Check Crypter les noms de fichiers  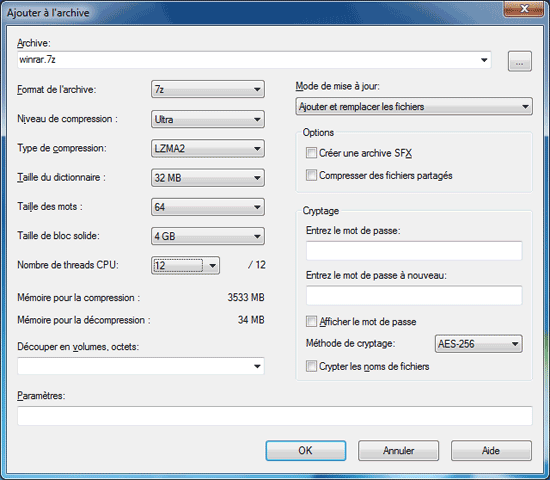click(x=311, y=366)
